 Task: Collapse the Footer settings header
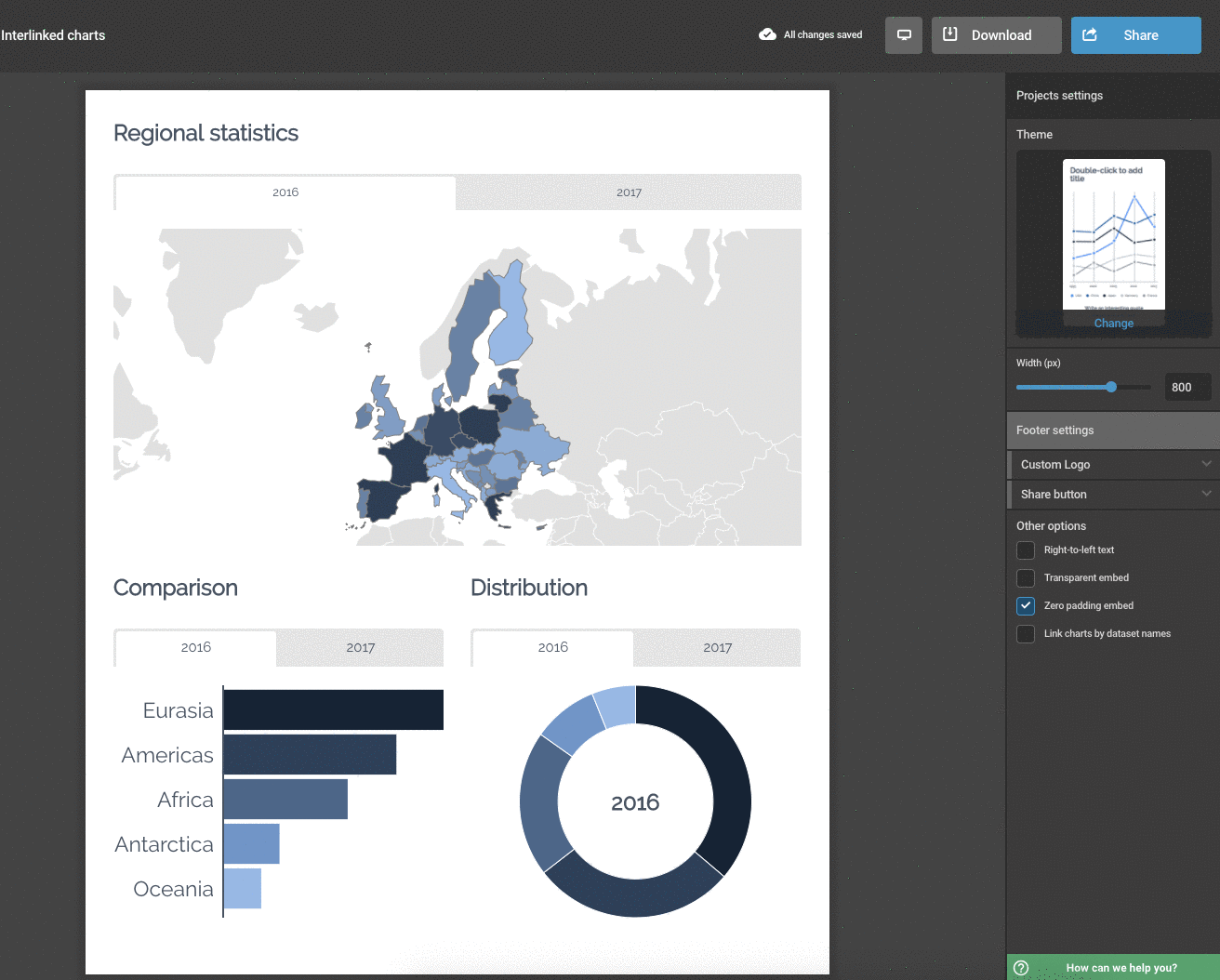point(1112,430)
